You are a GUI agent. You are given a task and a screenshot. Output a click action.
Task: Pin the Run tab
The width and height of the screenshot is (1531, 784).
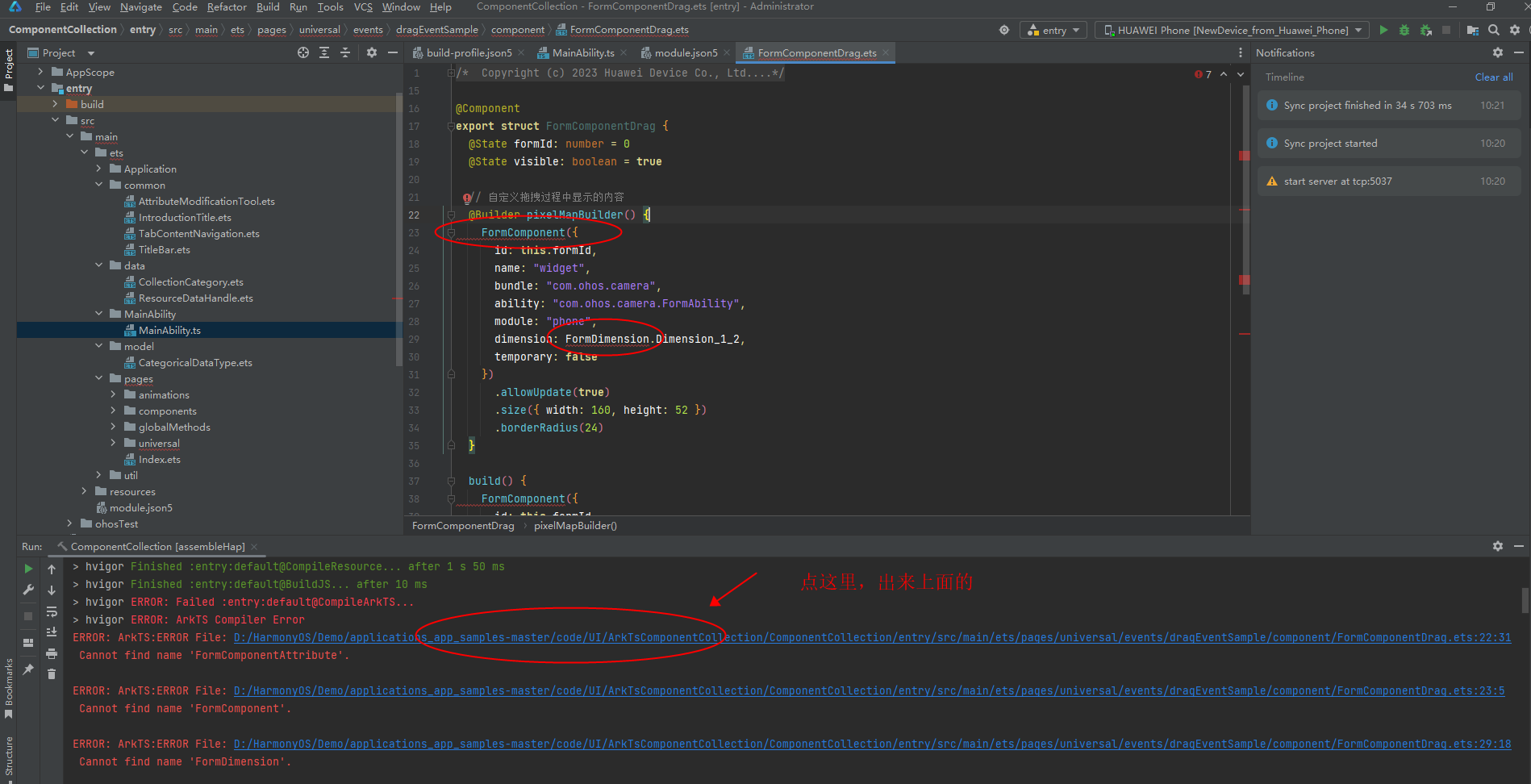click(29, 669)
